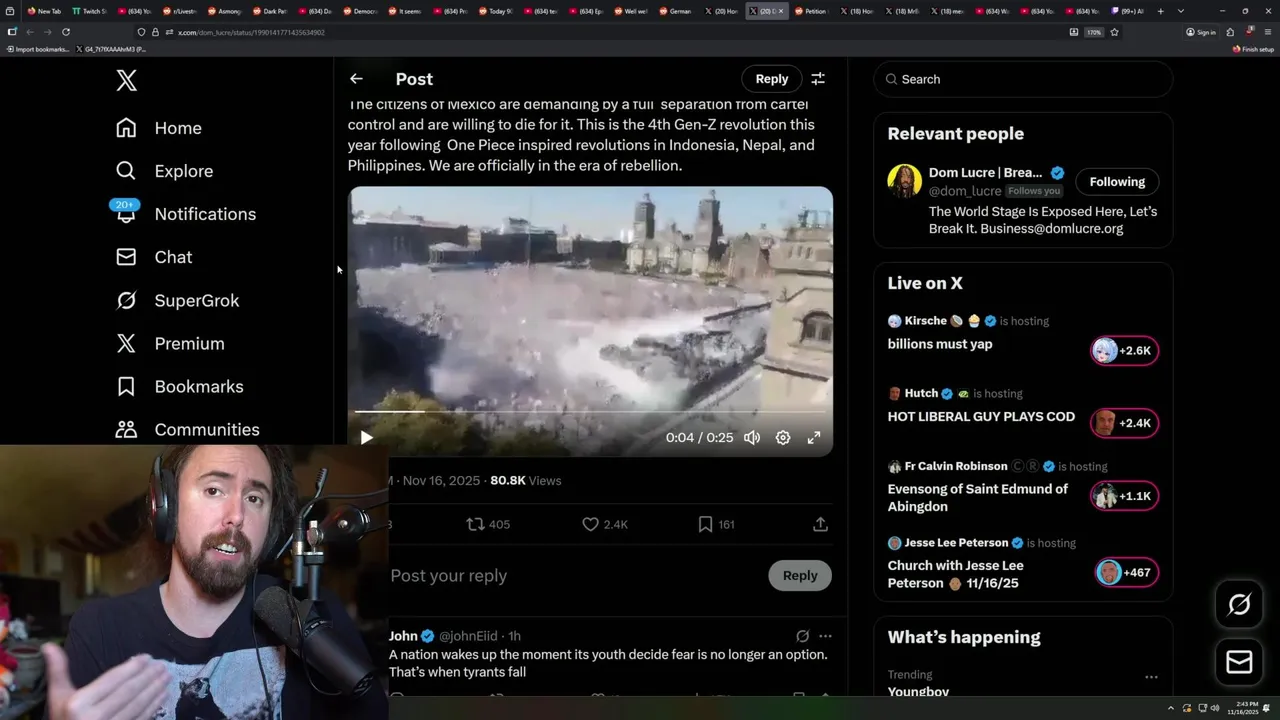Image resolution: width=1280 pixels, height=720 pixels.
Task: Share the post using the upload icon
Action: click(820, 524)
